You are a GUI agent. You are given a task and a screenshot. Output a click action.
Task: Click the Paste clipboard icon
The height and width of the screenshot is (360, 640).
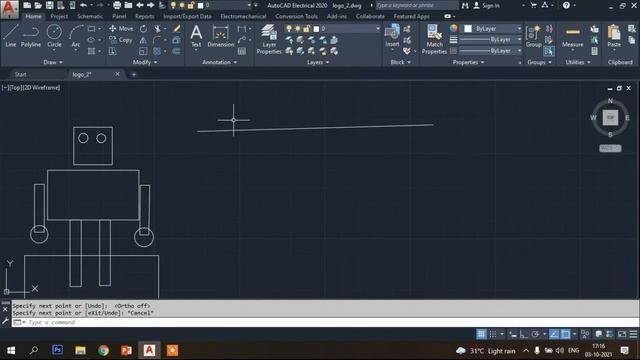(x=614, y=36)
